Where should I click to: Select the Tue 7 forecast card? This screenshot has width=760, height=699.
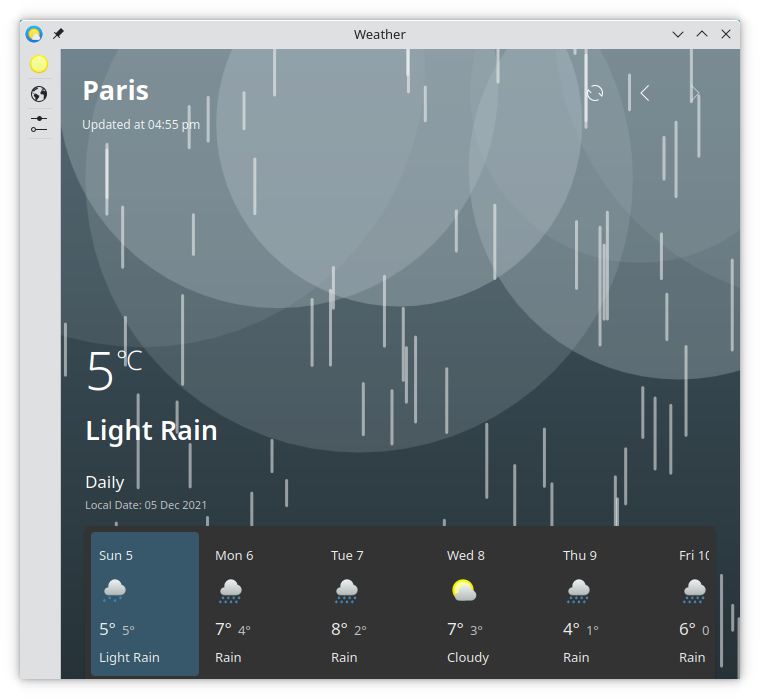click(377, 604)
